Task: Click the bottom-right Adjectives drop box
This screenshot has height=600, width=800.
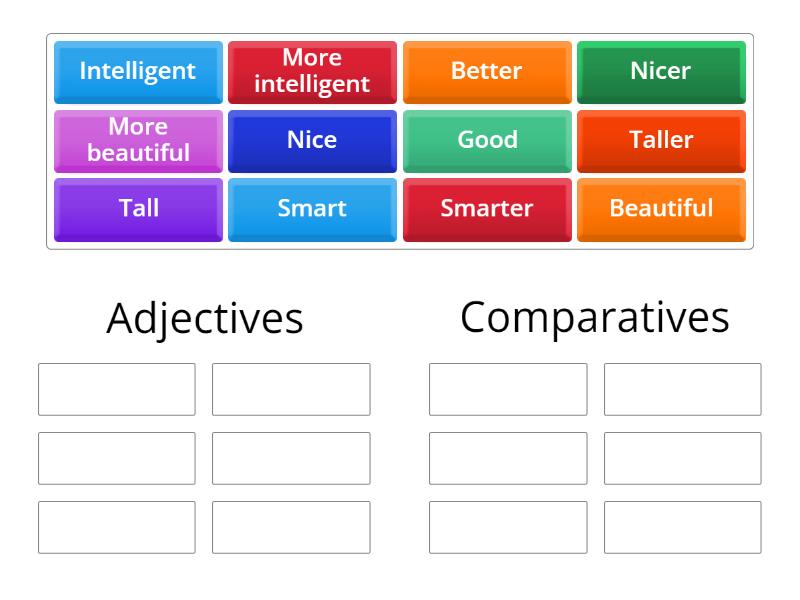Action: (291, 527)
